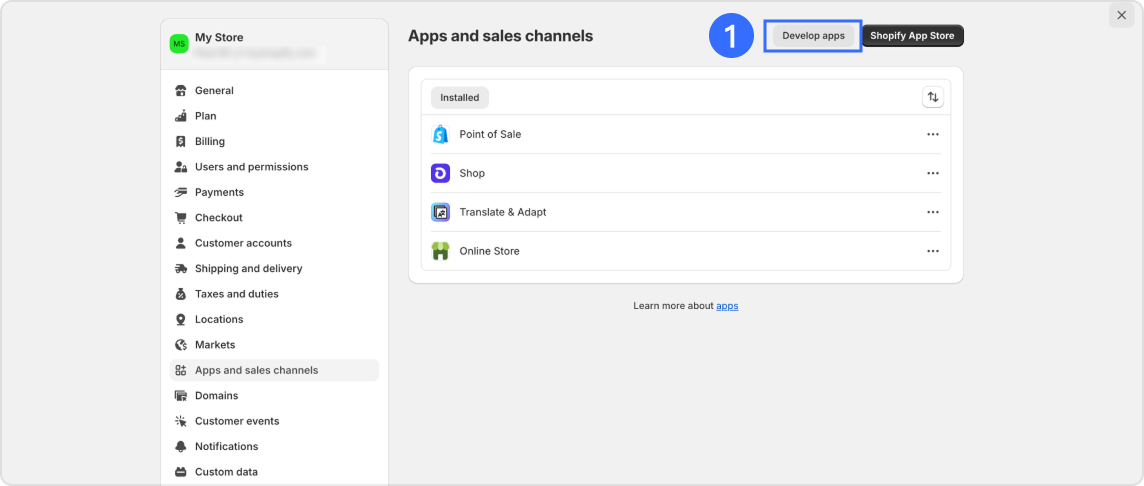
Task: Click the Online Store app icon
Action: coord(440,251)
